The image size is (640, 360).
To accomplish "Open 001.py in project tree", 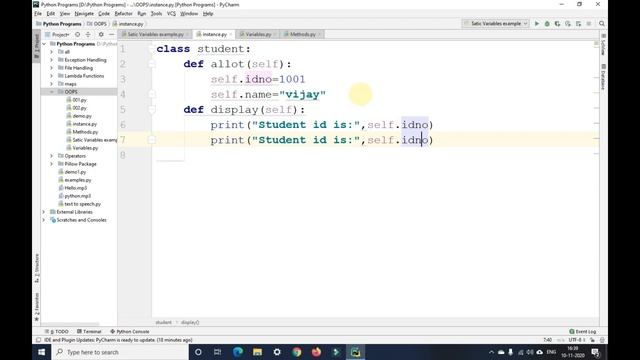I will point(79,100).
